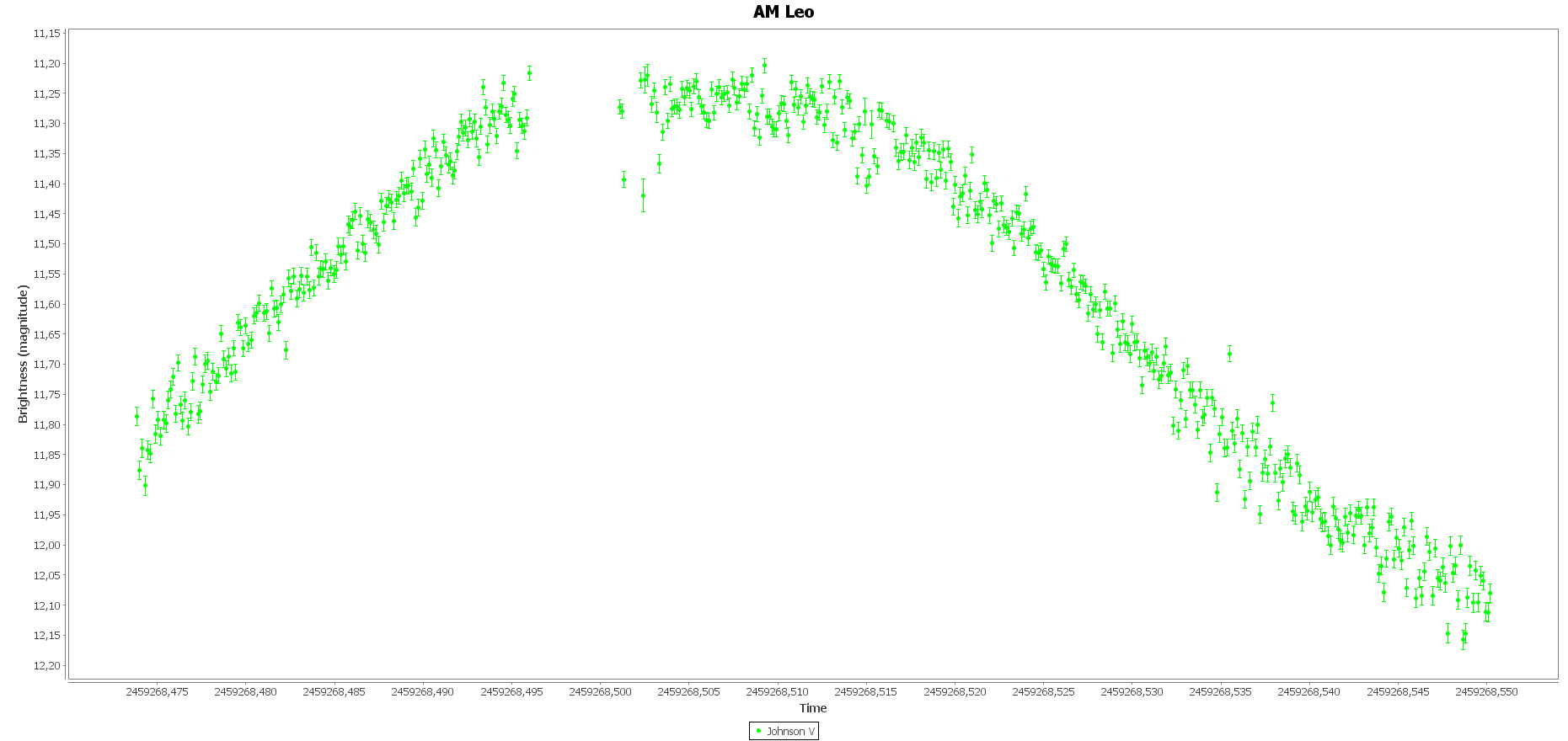
Task: Click the green legend marker dot
Action: [x=758, y=731]
